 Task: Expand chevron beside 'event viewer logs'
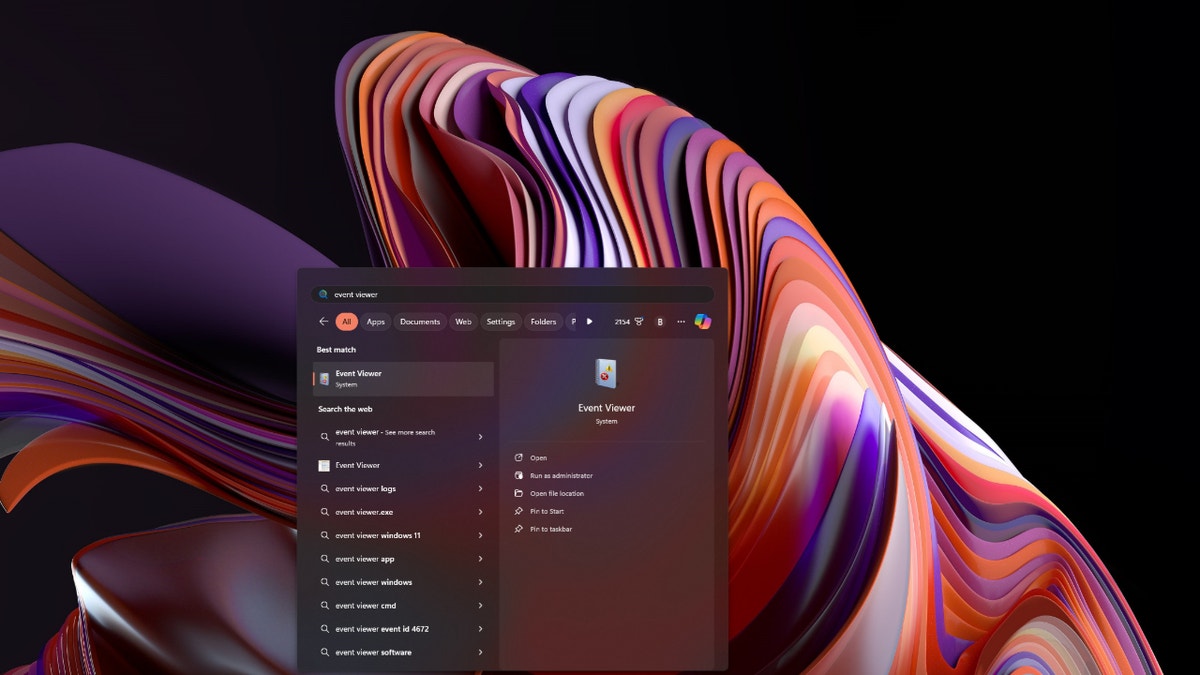[481, 489]
